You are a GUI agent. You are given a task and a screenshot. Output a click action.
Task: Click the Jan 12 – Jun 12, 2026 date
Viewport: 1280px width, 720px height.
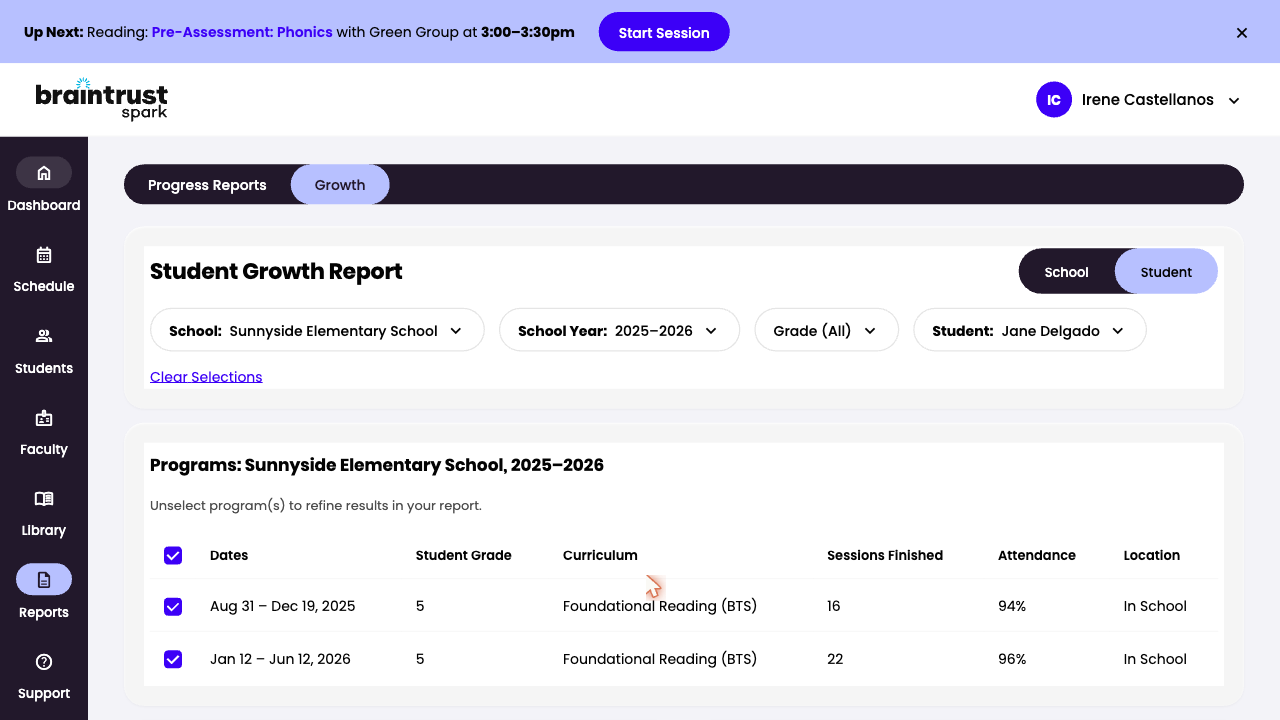click(x=280, y=659)
